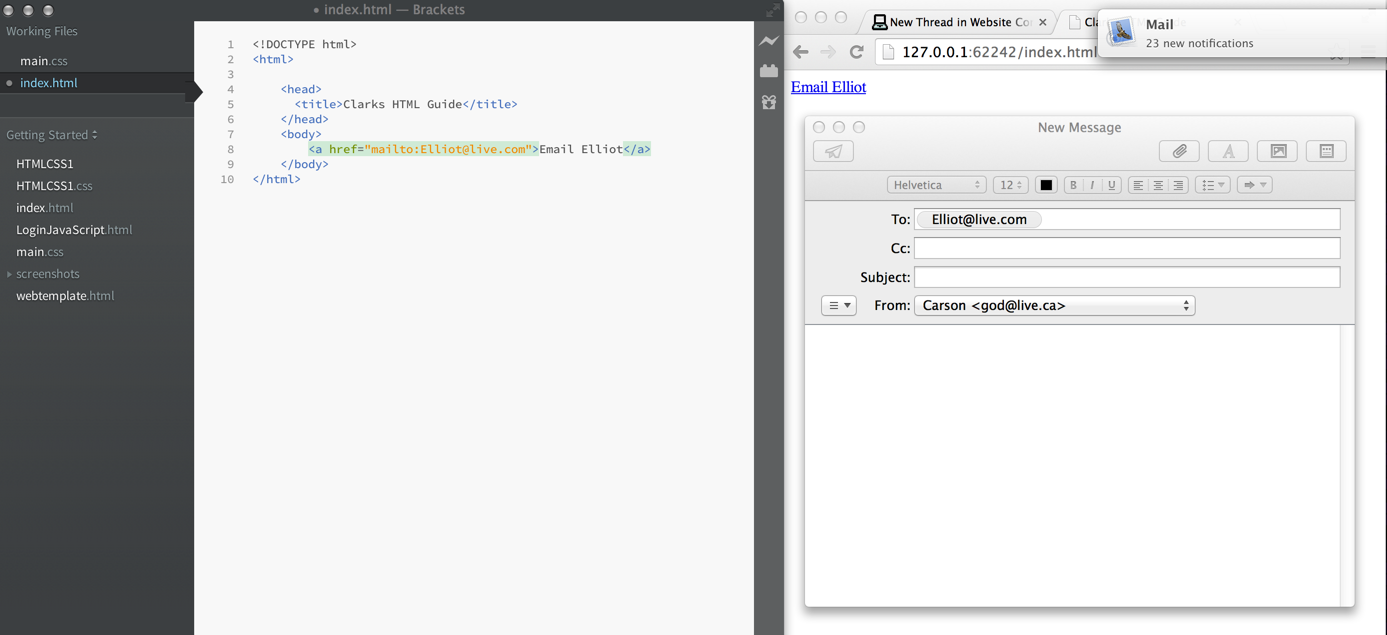Toggle italic formatting in the message toolbar
This screenshot has width=1387, height=635.
tap(1092, 185)
